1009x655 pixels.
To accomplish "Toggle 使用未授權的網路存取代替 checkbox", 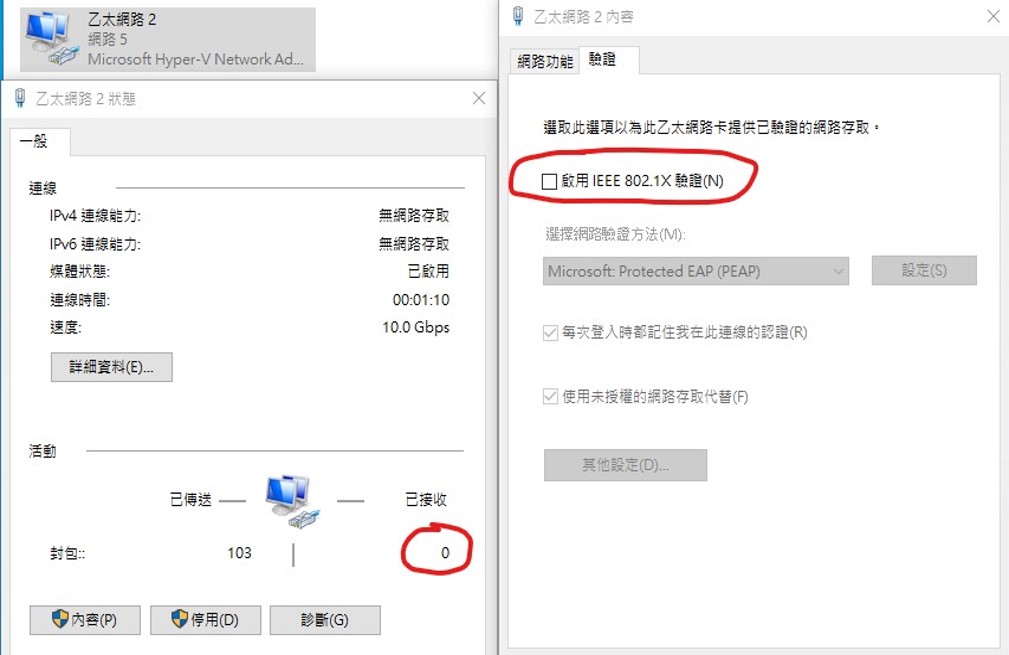I will pyautogui.click(x=550, y=396).
